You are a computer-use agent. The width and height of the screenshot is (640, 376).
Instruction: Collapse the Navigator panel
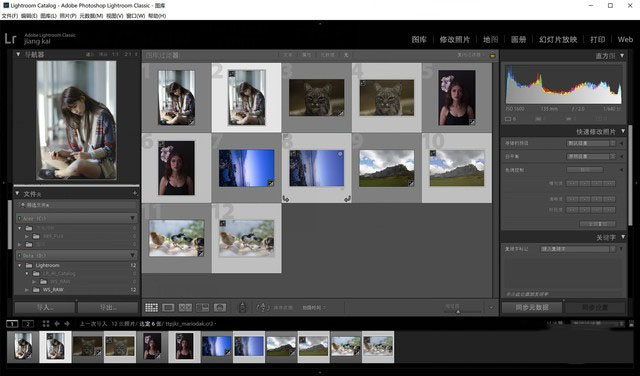(18, 54)
